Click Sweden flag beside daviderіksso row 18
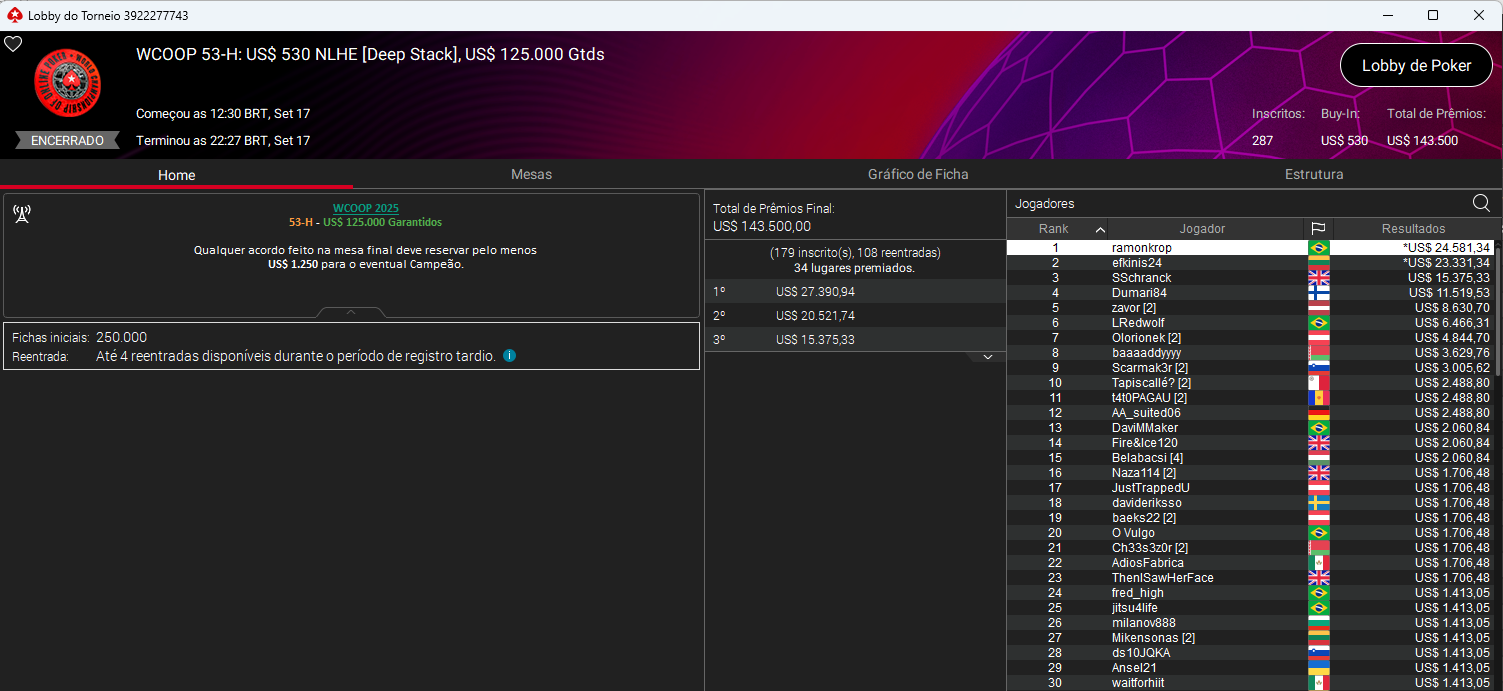This screenshot has height=691, width=1503. (x=1319, y=502)
